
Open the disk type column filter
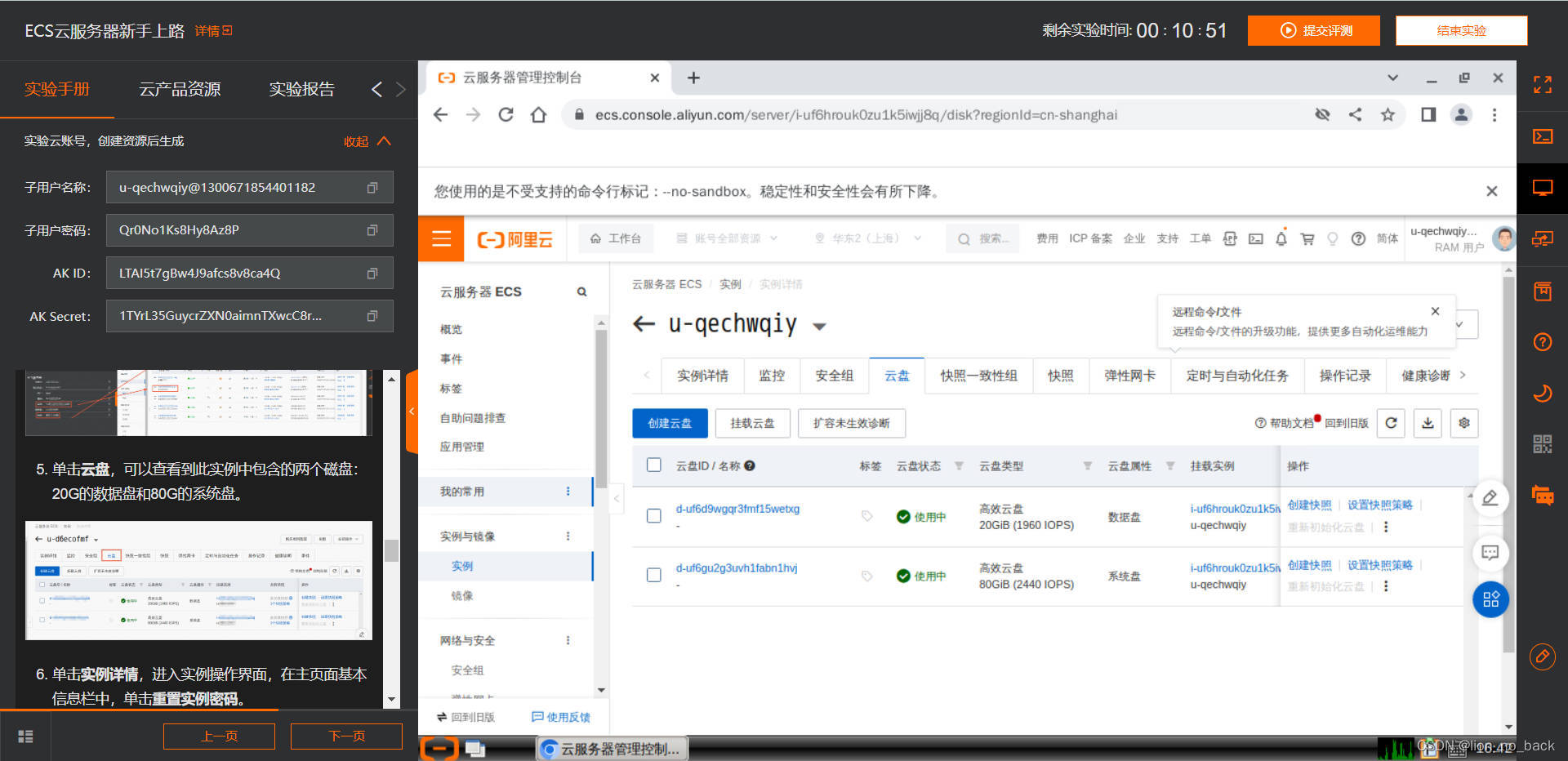point(1087,466)
